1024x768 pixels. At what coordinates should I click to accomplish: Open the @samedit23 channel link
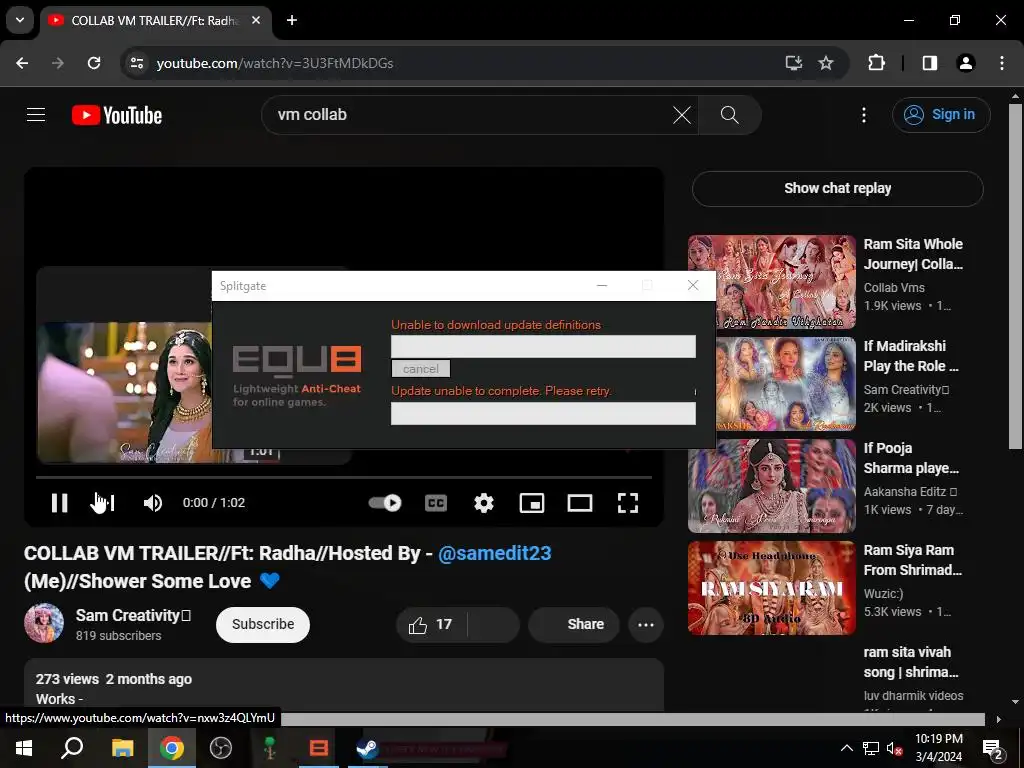(494, 553)
